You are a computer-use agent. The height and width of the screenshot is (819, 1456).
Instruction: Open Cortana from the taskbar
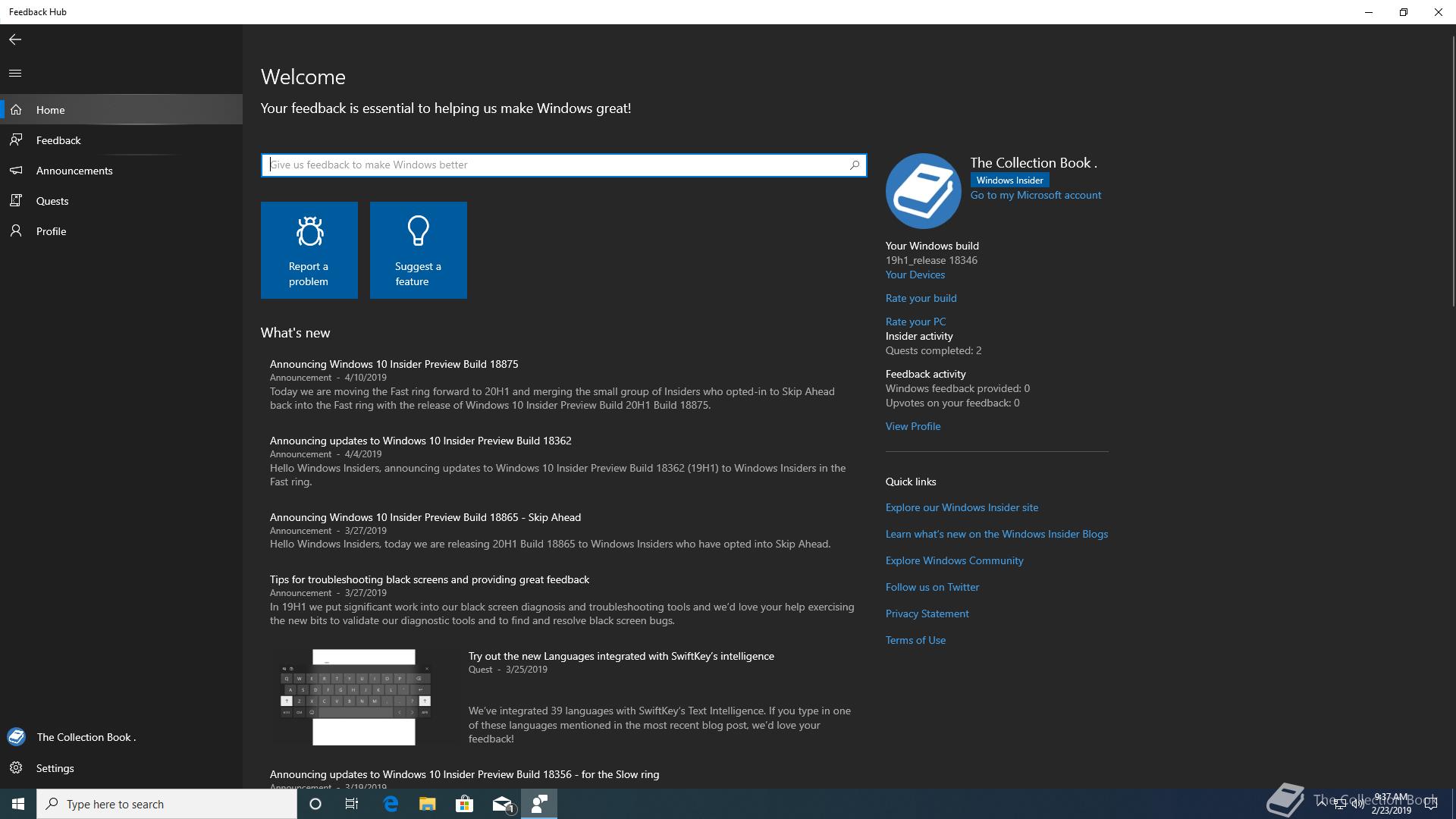coord(315,804)
